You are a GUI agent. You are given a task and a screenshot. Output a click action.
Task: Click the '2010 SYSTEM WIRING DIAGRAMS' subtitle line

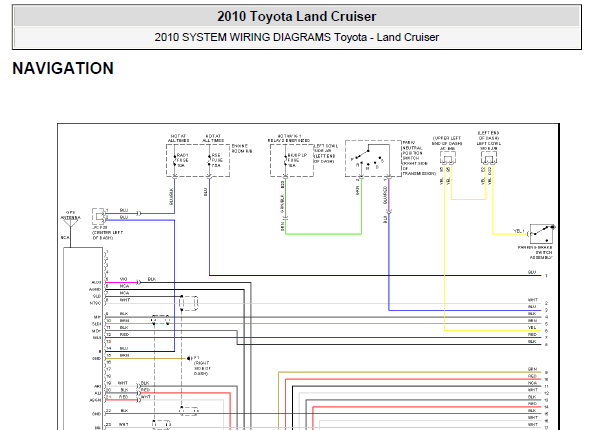[297, 37]
